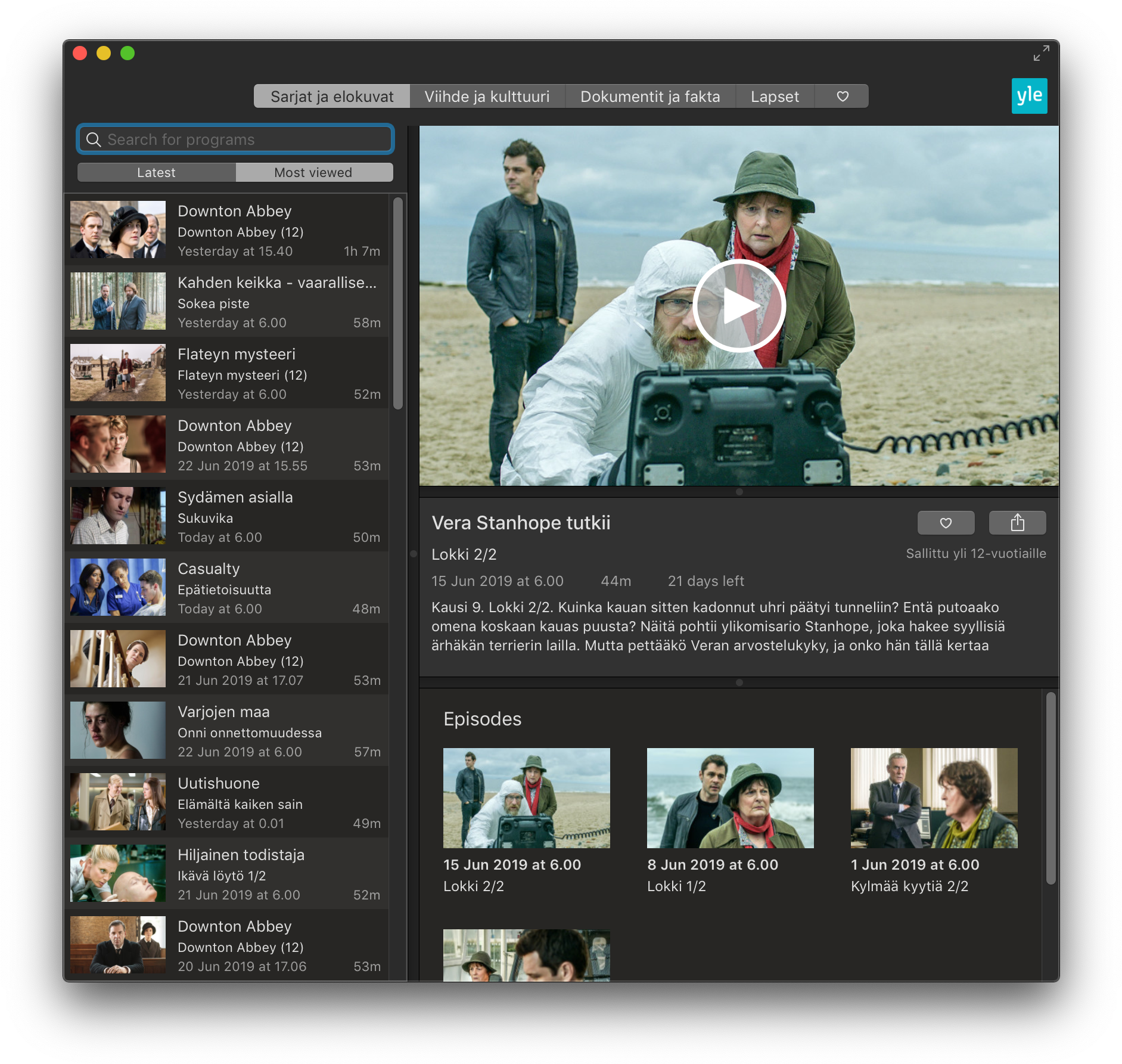The image size is (1122, 1064).
Task: Open Kahden keikka Sokea piste episode
Action: pos(227,301)
